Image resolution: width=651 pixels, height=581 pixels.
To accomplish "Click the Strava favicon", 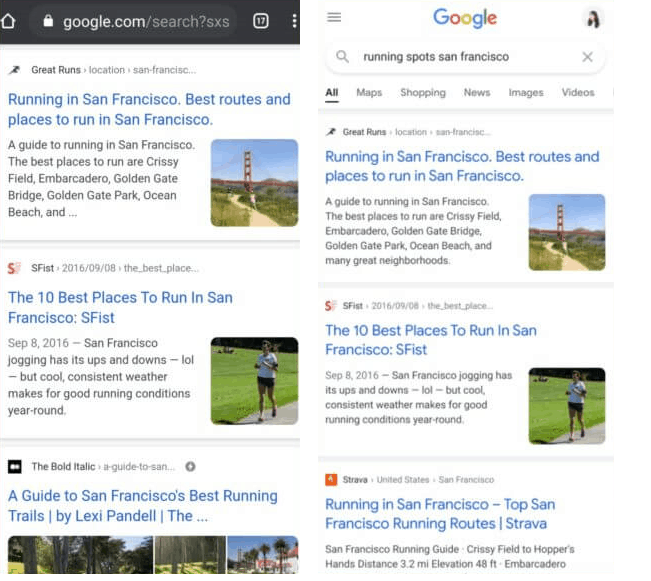I will (331, 480).
